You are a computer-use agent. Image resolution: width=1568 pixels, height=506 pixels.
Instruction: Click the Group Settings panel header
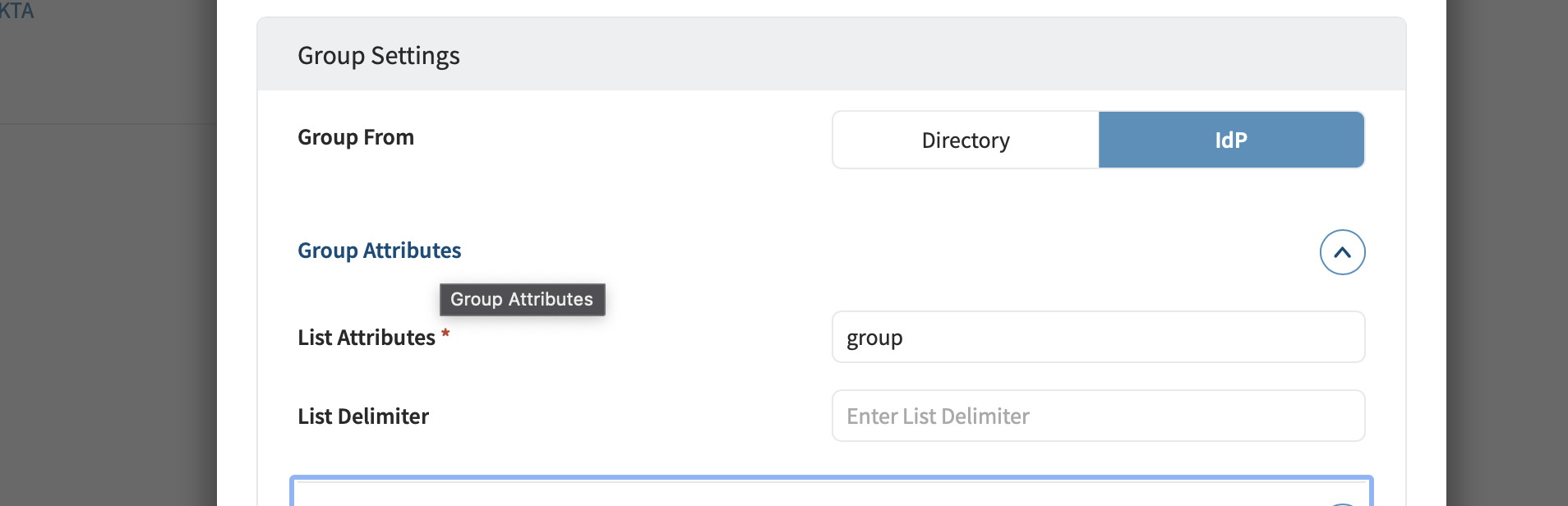[x=379, y=56]
